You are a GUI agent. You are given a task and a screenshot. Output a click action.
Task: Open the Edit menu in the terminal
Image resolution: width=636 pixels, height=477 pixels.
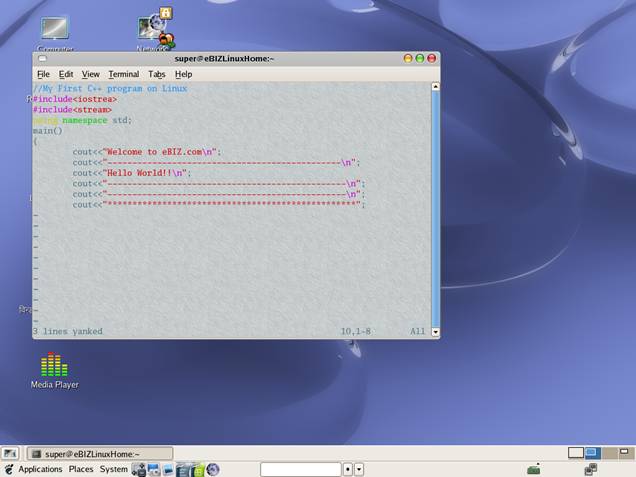pyautogui.click(x=66, y=74)
